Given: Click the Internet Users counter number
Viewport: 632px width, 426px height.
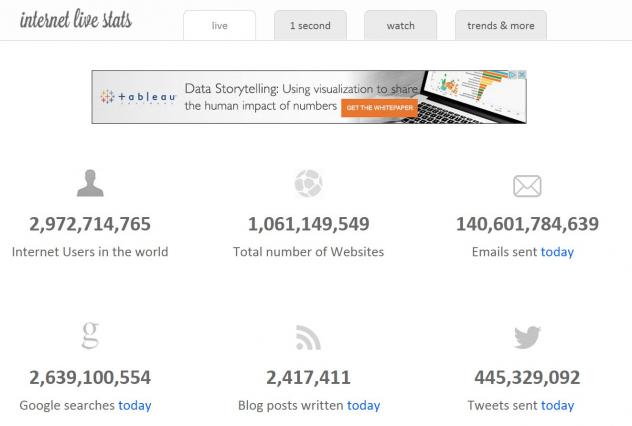Looking at the screenshot, I should (x=90, y=224).
